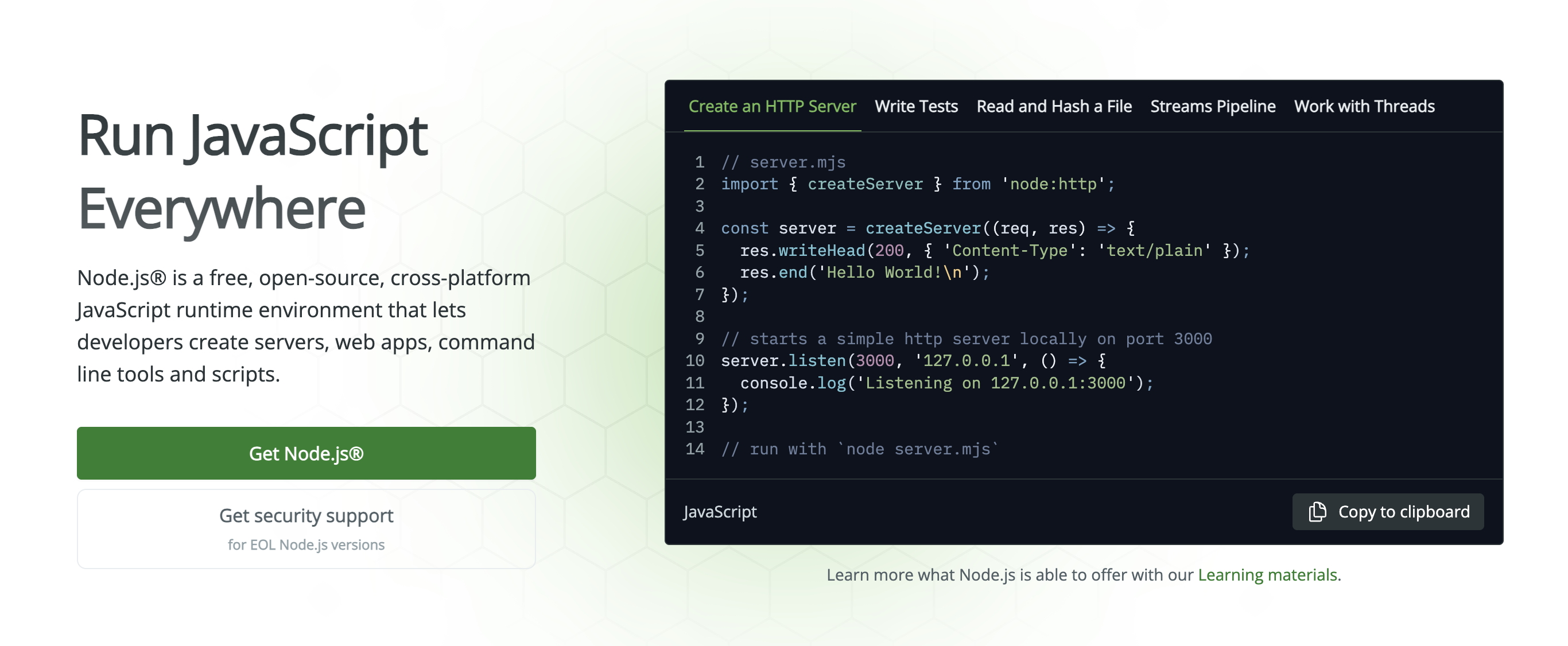Click the 'Hello World!' string on line 6

pos(891,272)
